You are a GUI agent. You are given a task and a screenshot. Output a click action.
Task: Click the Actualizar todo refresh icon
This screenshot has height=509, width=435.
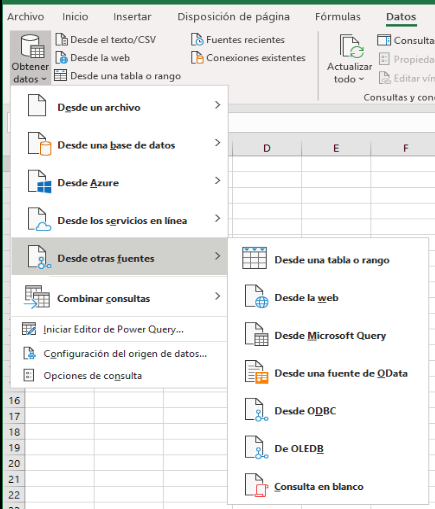[352, 47]
